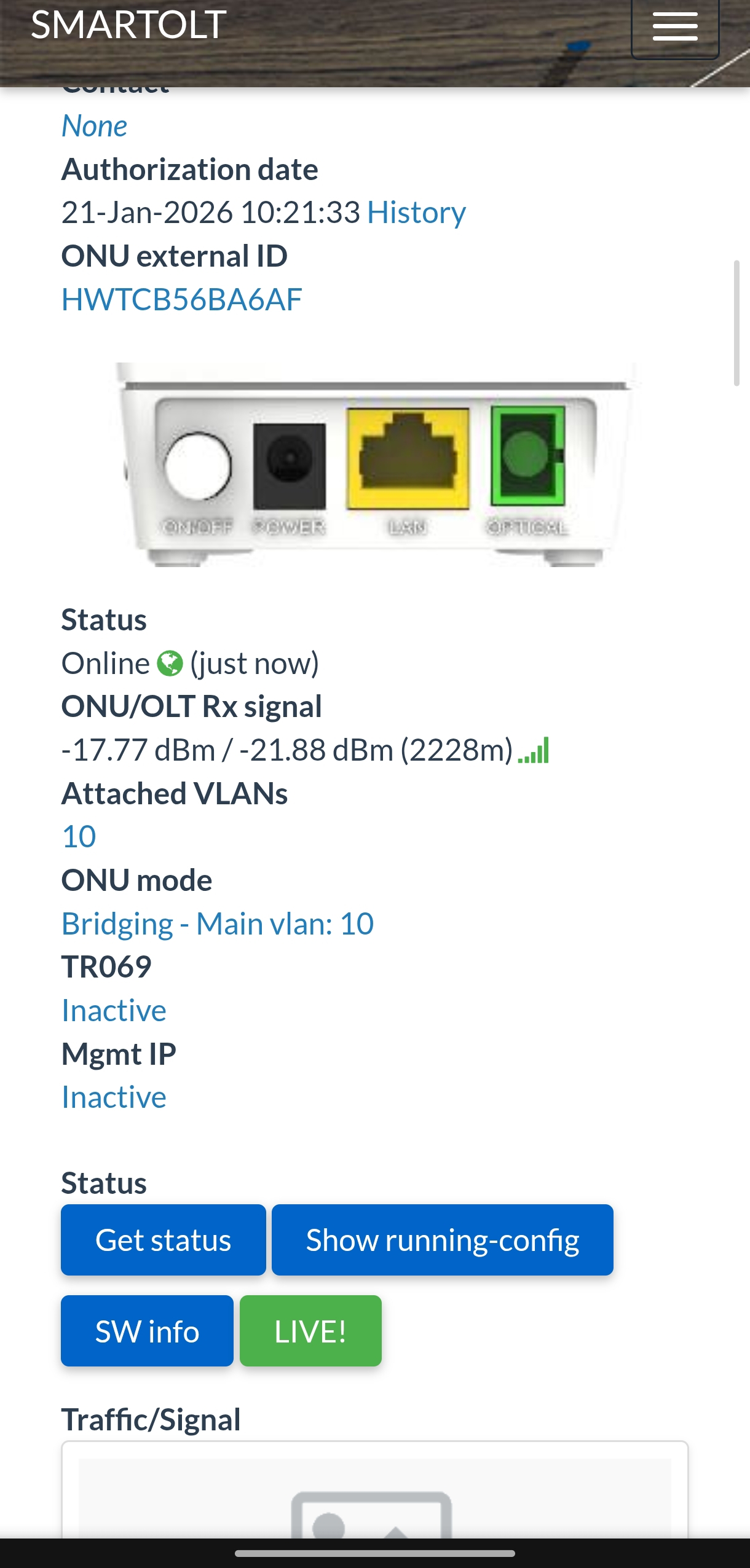Open the hamburger navigation menu
The image size is (750, 1568).
click(x=675, y=27)
